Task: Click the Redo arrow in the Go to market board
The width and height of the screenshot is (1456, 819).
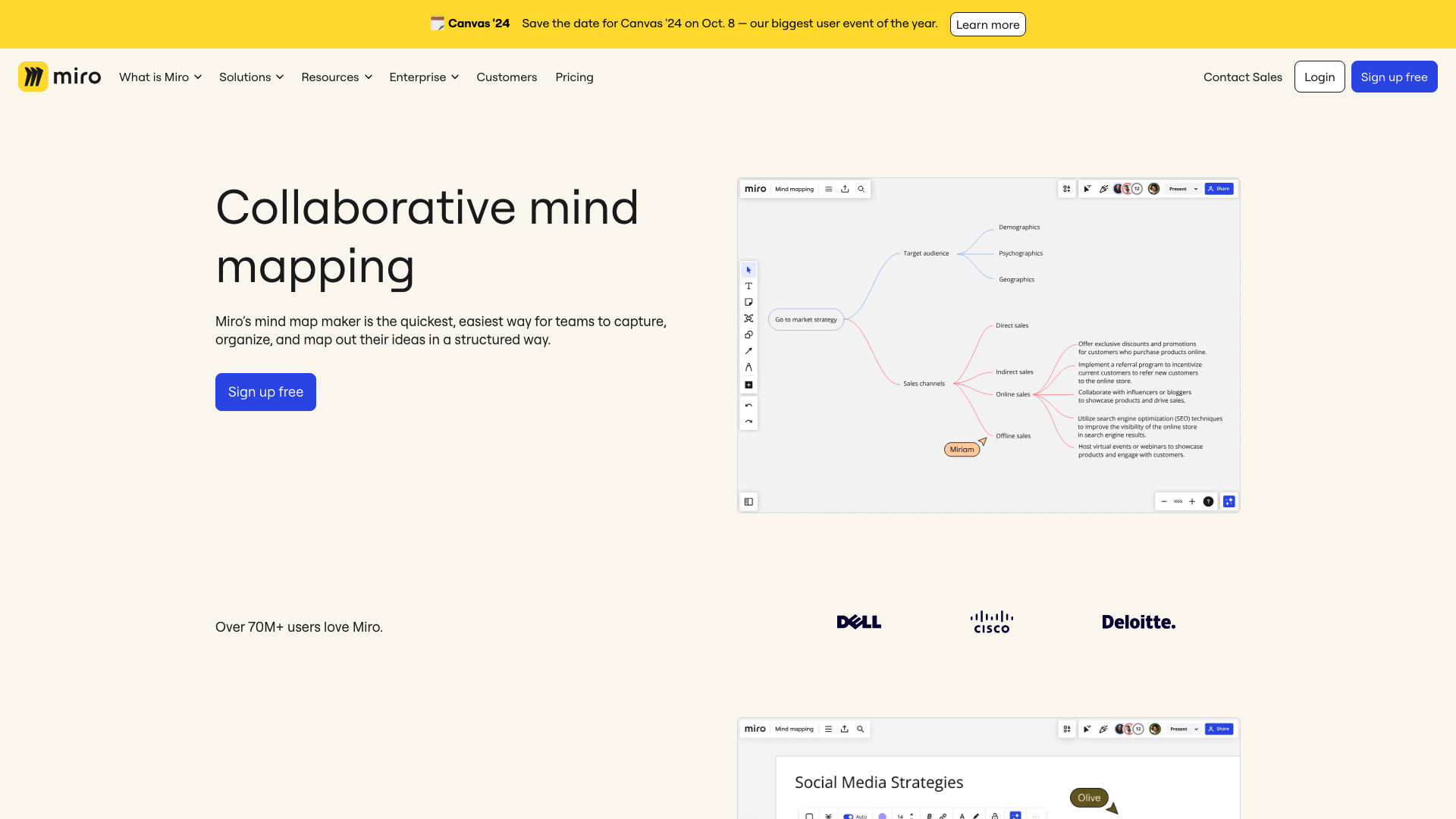Action: [x=748, y=422]
